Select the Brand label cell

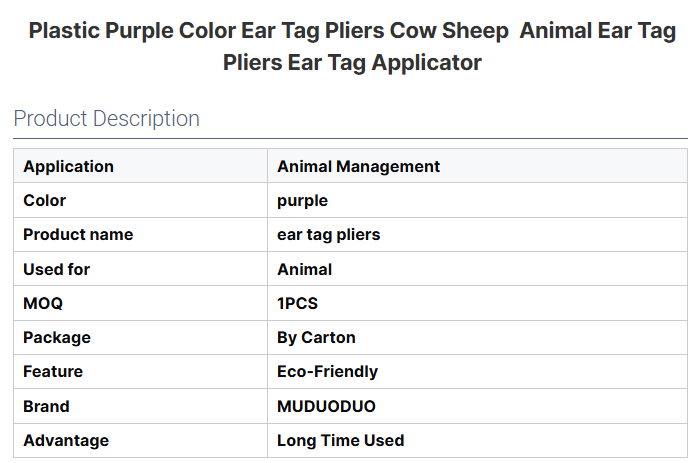[46, 406]
